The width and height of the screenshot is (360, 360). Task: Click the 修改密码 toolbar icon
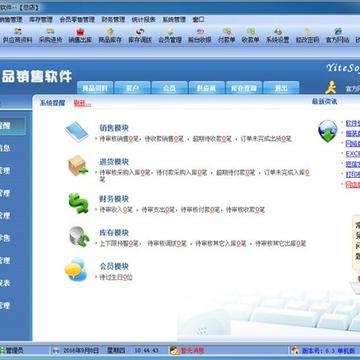308,36
